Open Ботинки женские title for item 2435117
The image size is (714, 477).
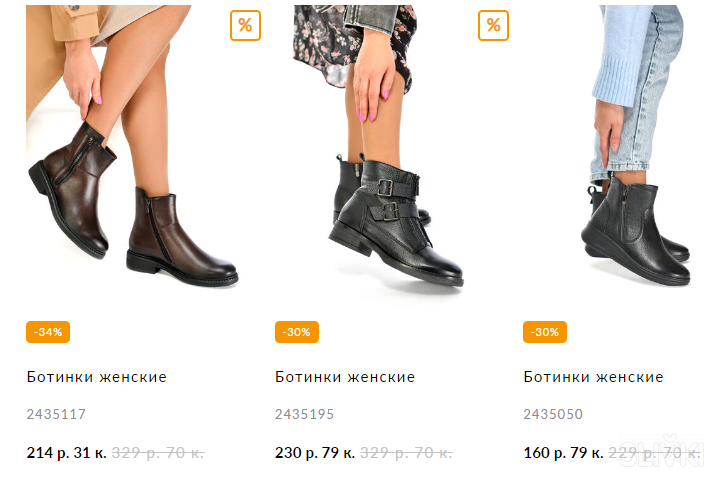click(x=97, y=377)
